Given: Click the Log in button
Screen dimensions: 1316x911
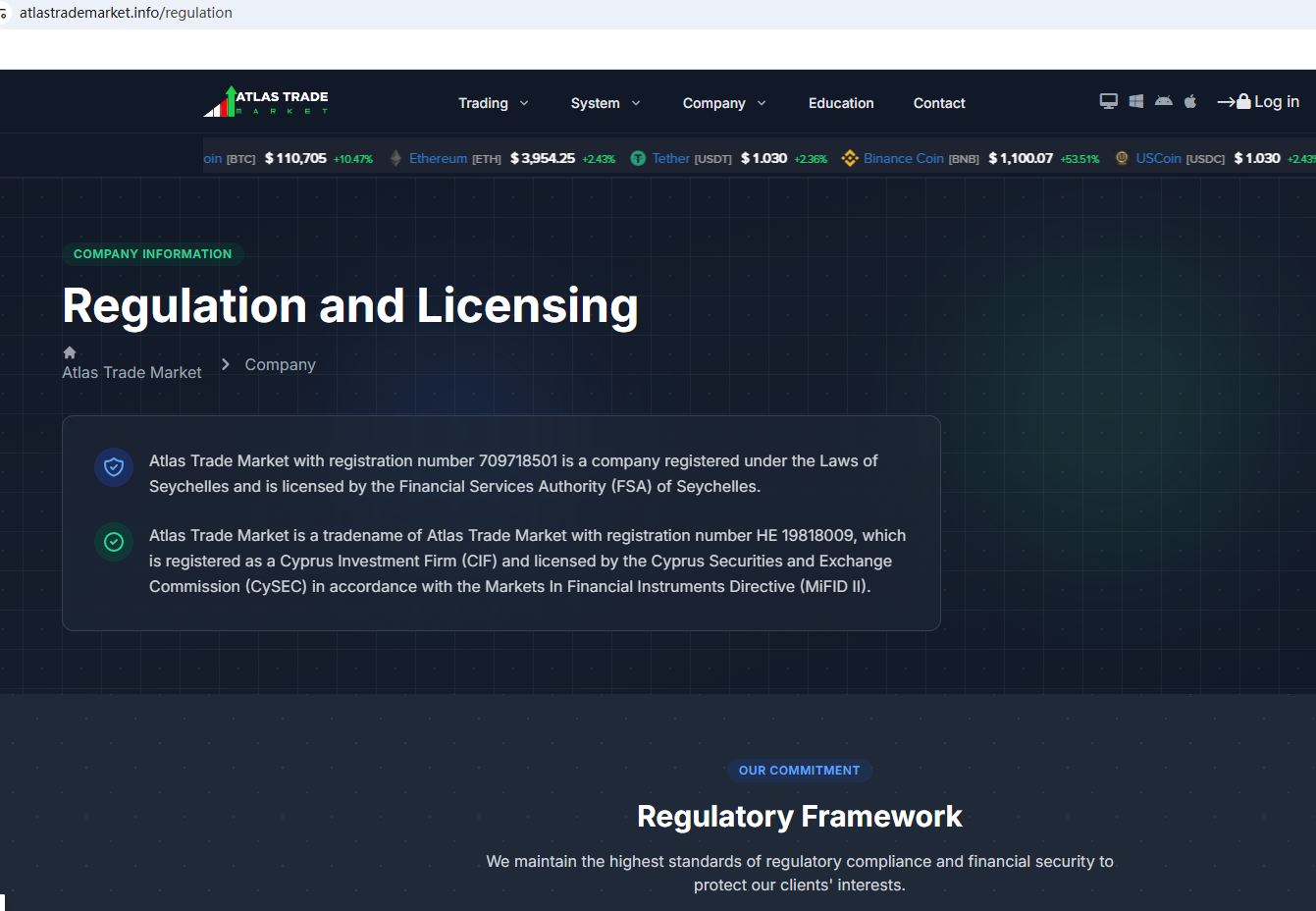Looking at the screenshot, I should 1258,102.
